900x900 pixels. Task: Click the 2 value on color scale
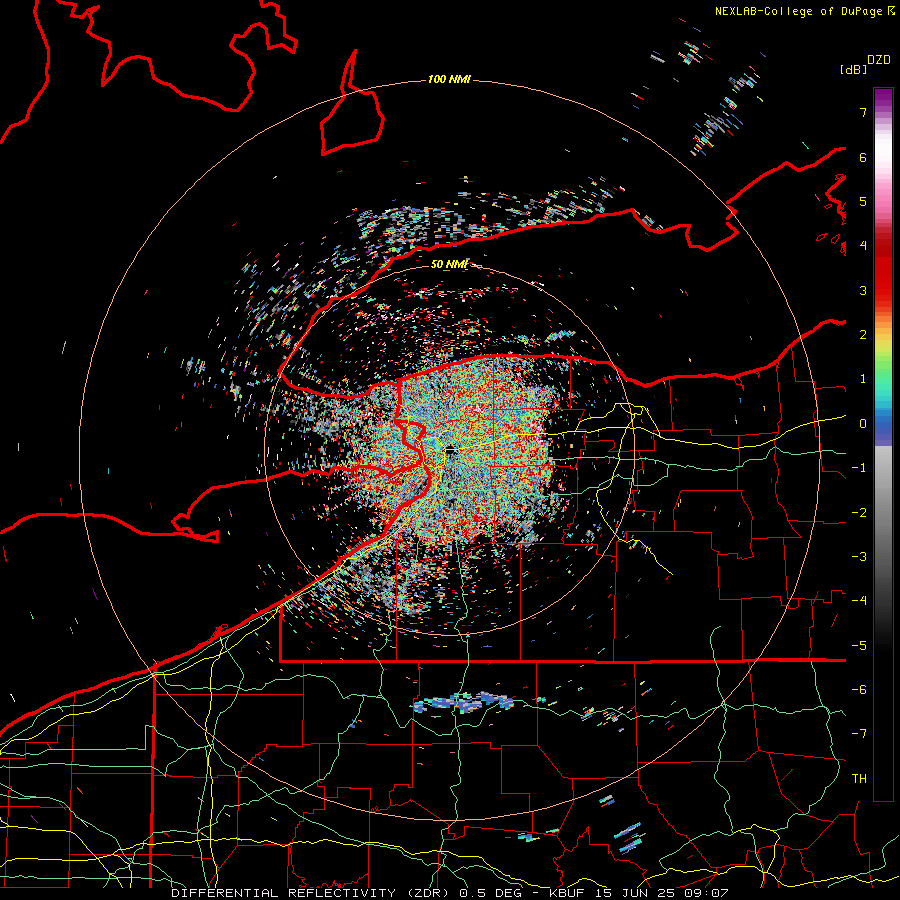coord(863,335)
